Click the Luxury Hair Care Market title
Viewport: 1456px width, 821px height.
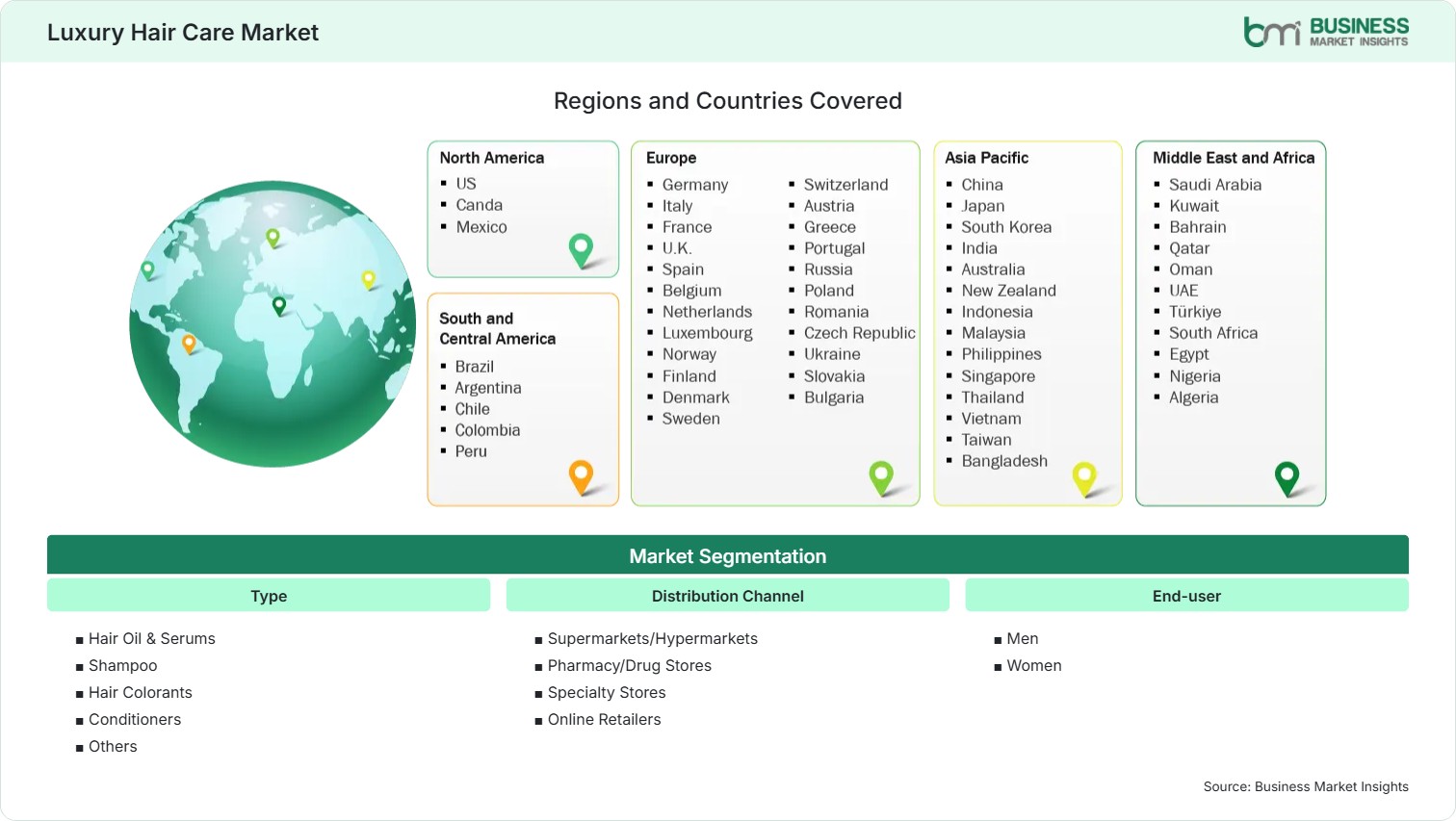coord(183,33)
